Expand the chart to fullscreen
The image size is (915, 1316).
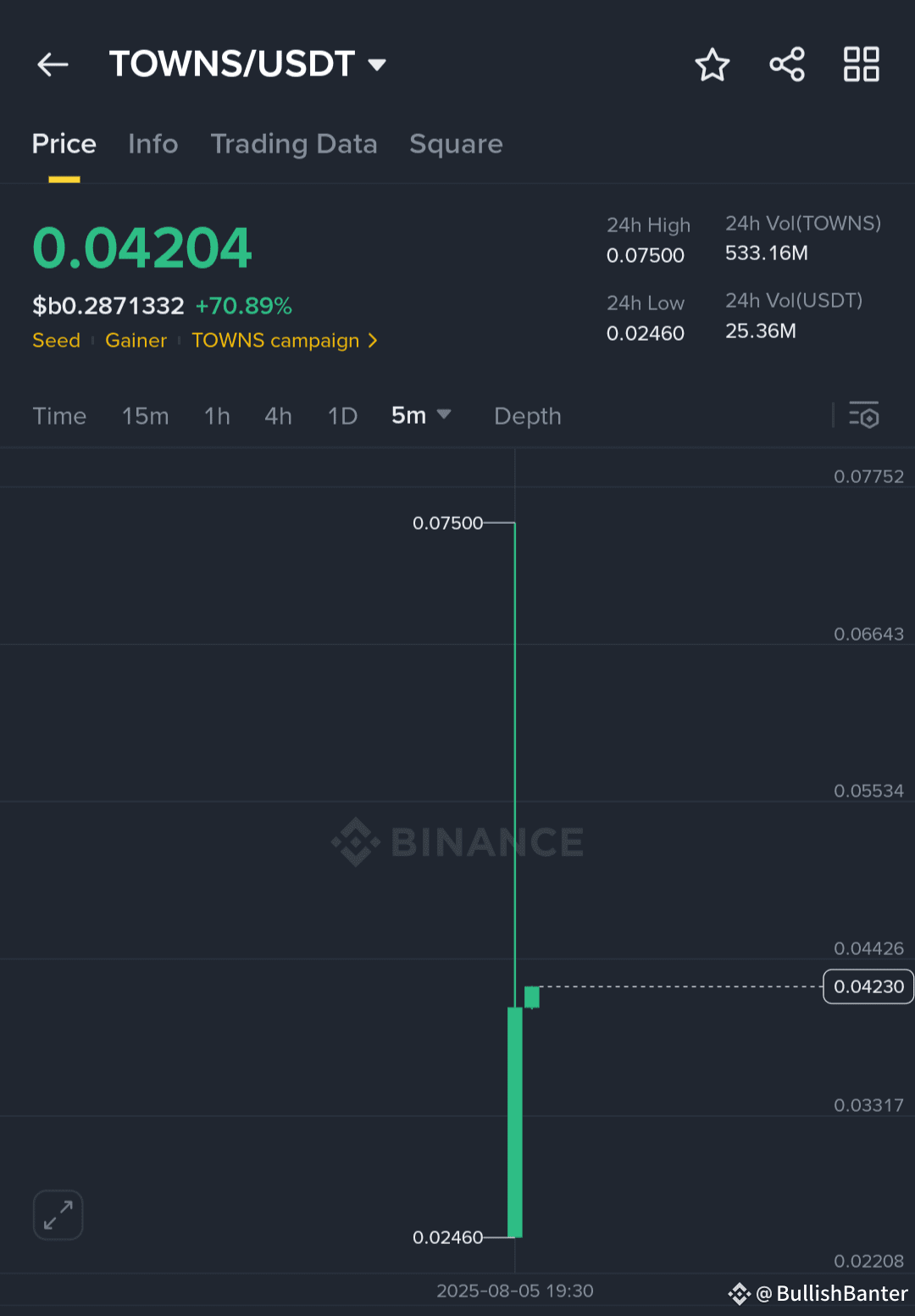click(x=57, y=1214)
